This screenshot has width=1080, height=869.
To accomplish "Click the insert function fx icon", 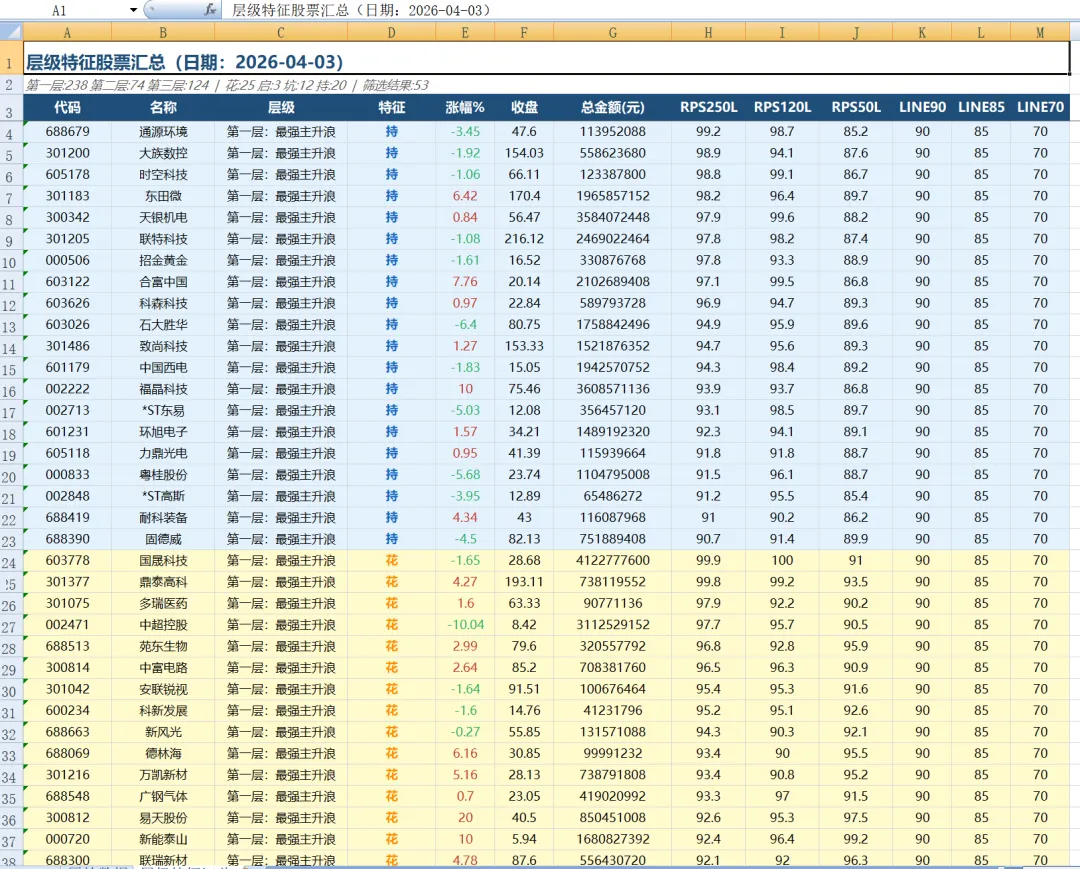I will (210, 10).
